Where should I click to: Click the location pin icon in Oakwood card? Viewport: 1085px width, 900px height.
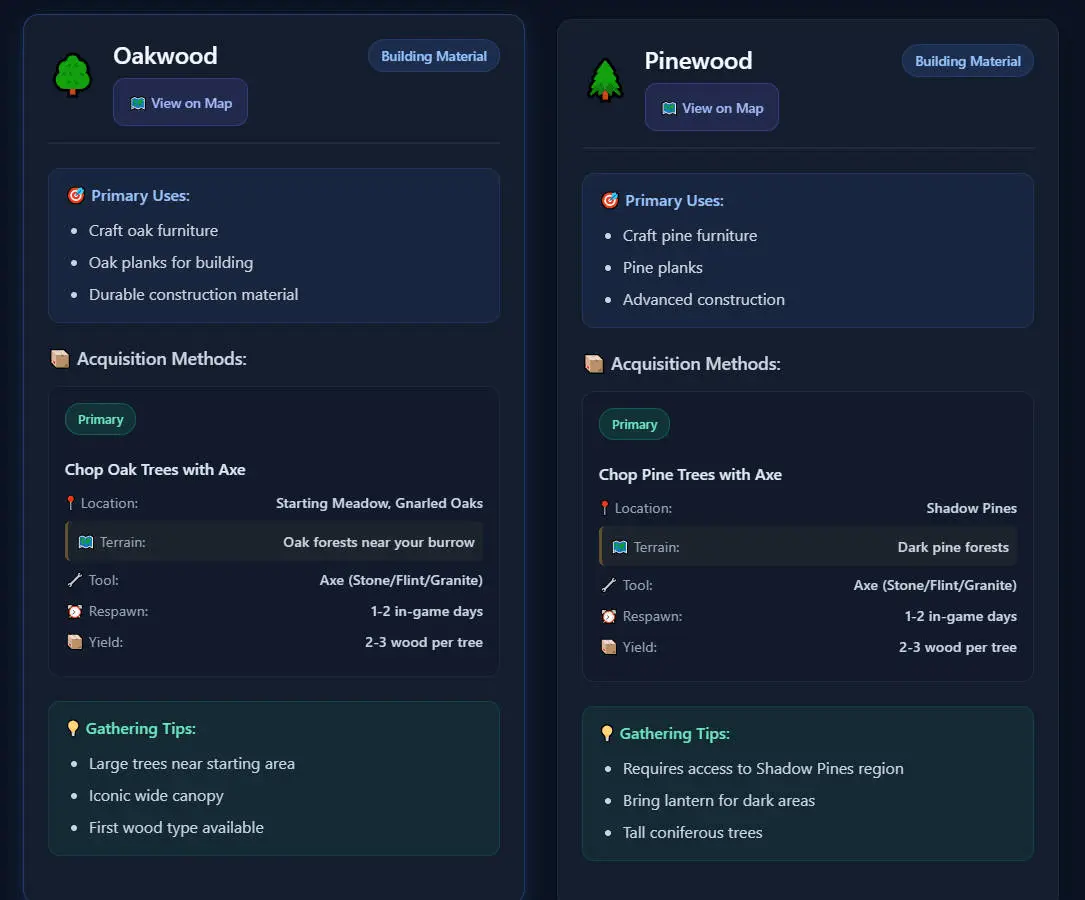pos(71,503)
